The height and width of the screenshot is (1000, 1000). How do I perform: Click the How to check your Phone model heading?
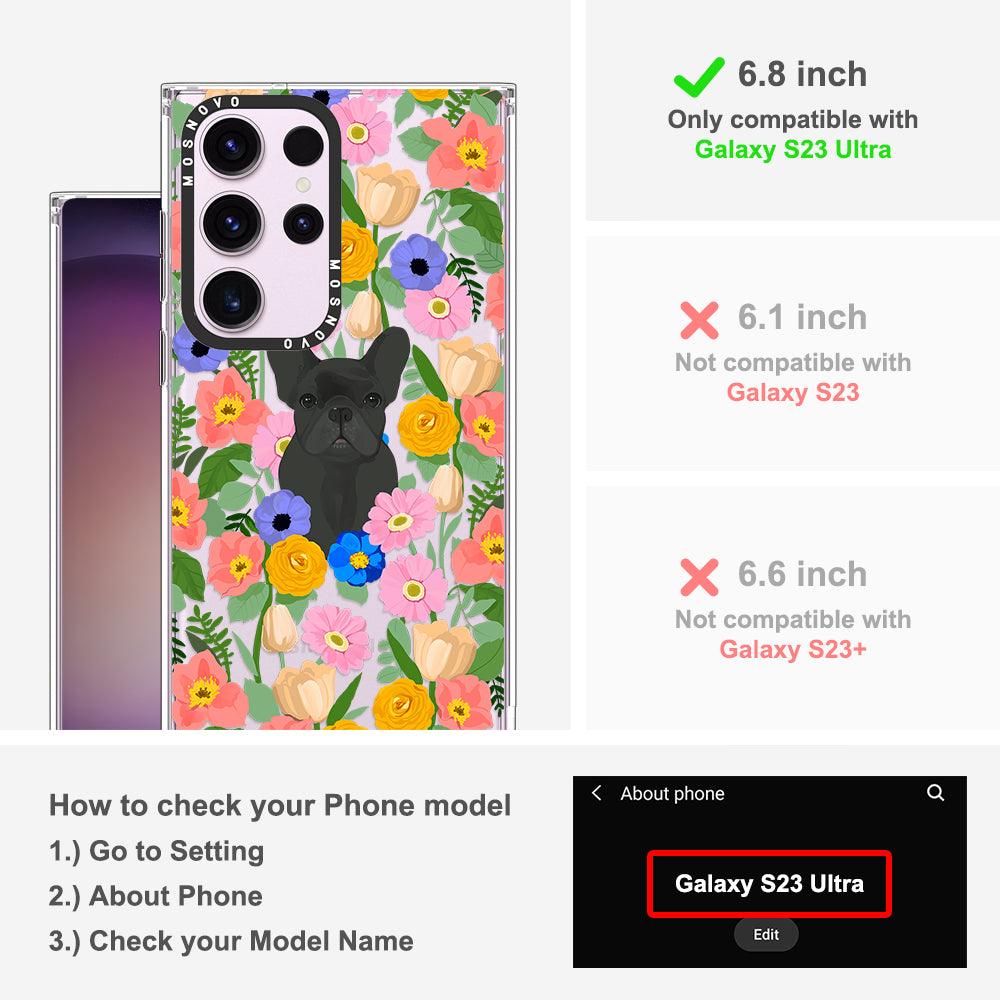[x=280, y=805]
